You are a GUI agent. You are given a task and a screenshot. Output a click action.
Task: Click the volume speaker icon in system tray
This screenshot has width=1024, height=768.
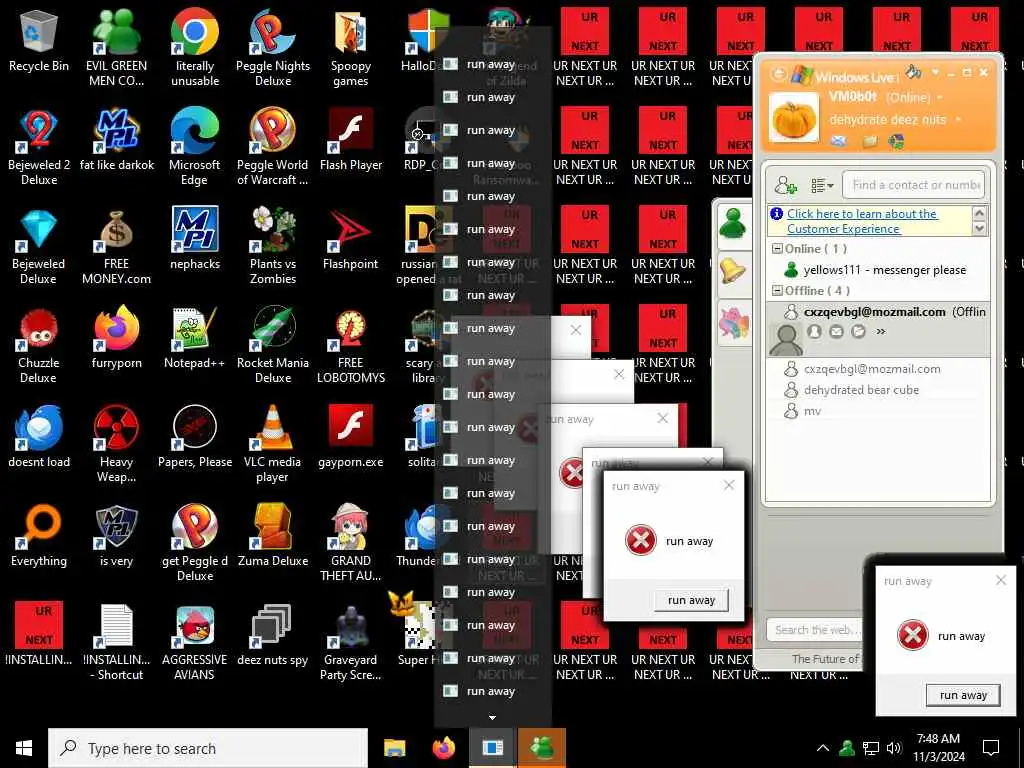[x=894, y=748]
